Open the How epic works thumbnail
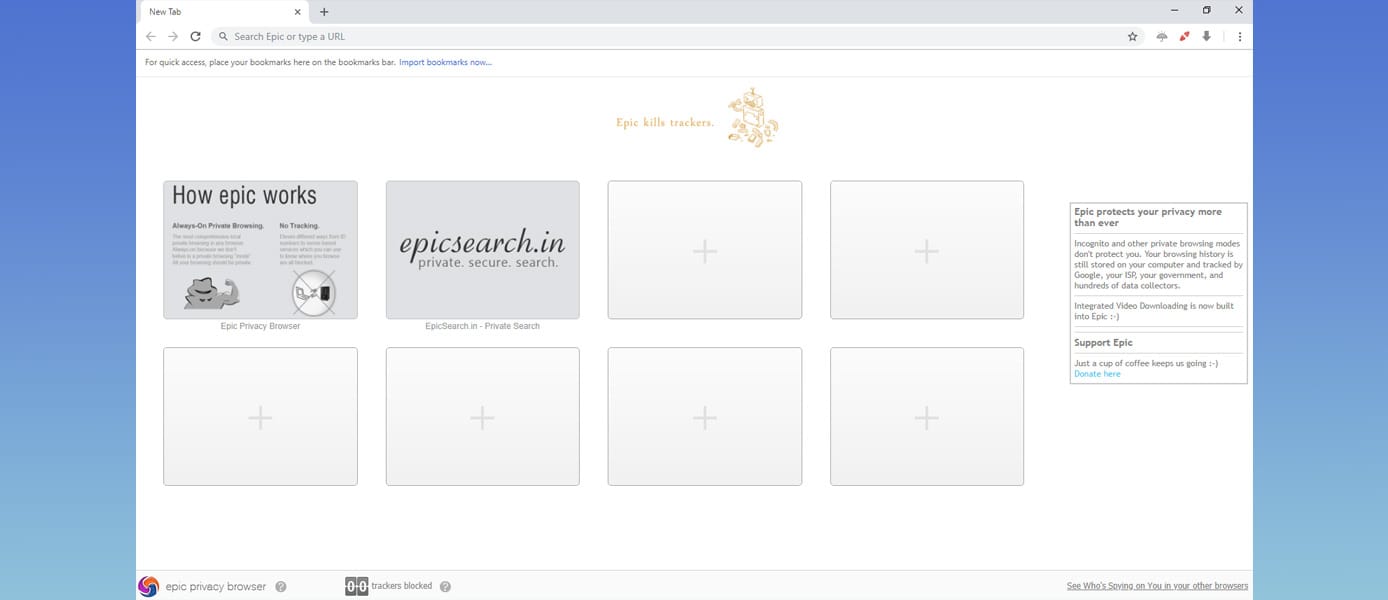Viewport: 1388px width, 600px height. click(x=260, y=250)
